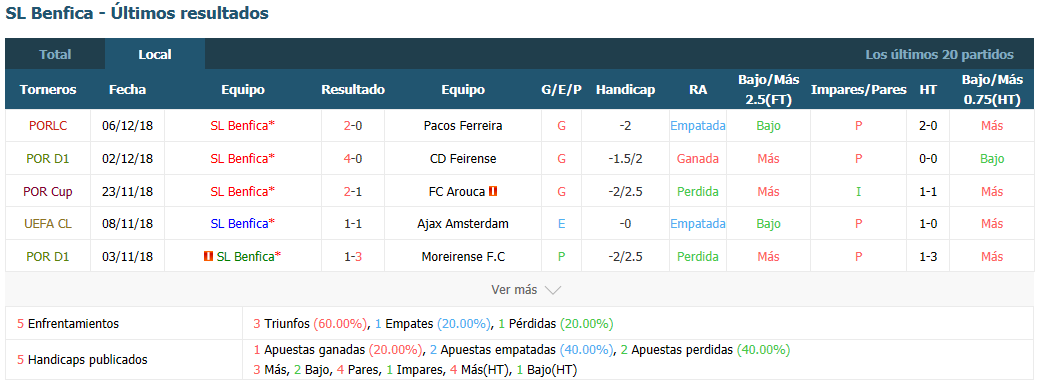Click the 4-0 result score

pos(353,158)
